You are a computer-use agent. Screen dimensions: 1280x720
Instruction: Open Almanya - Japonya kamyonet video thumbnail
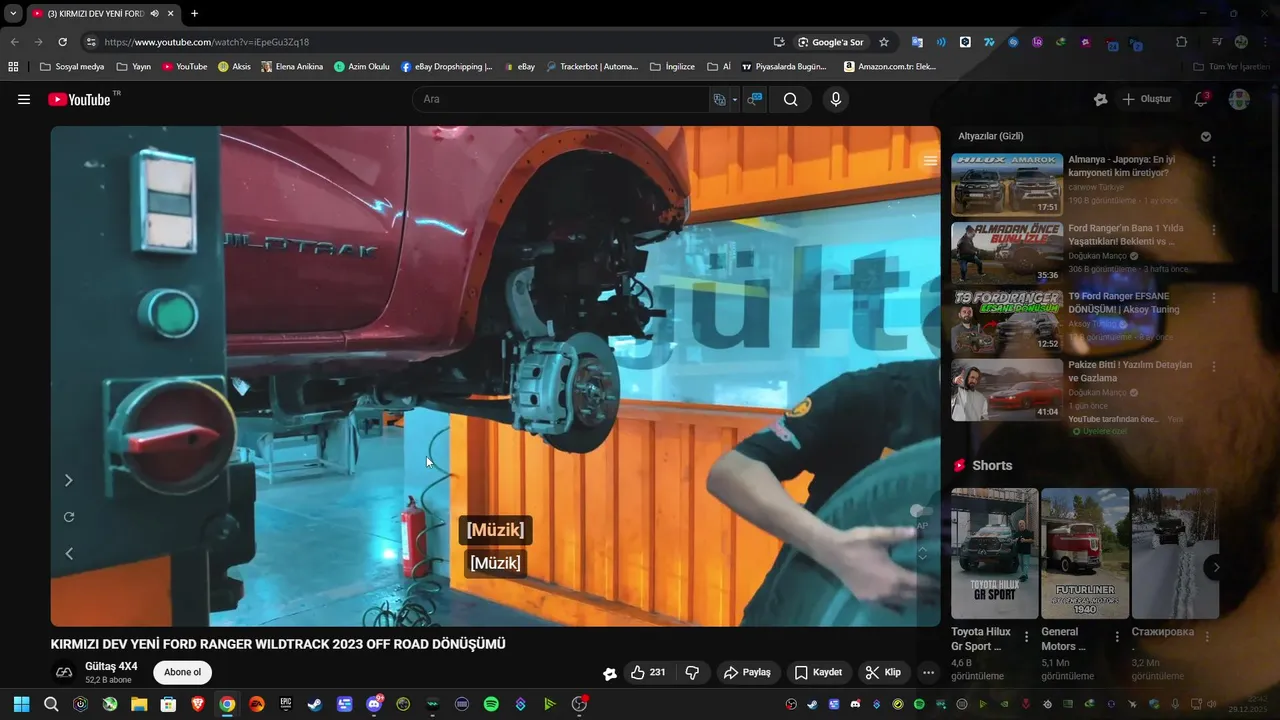coord(1007,184)
